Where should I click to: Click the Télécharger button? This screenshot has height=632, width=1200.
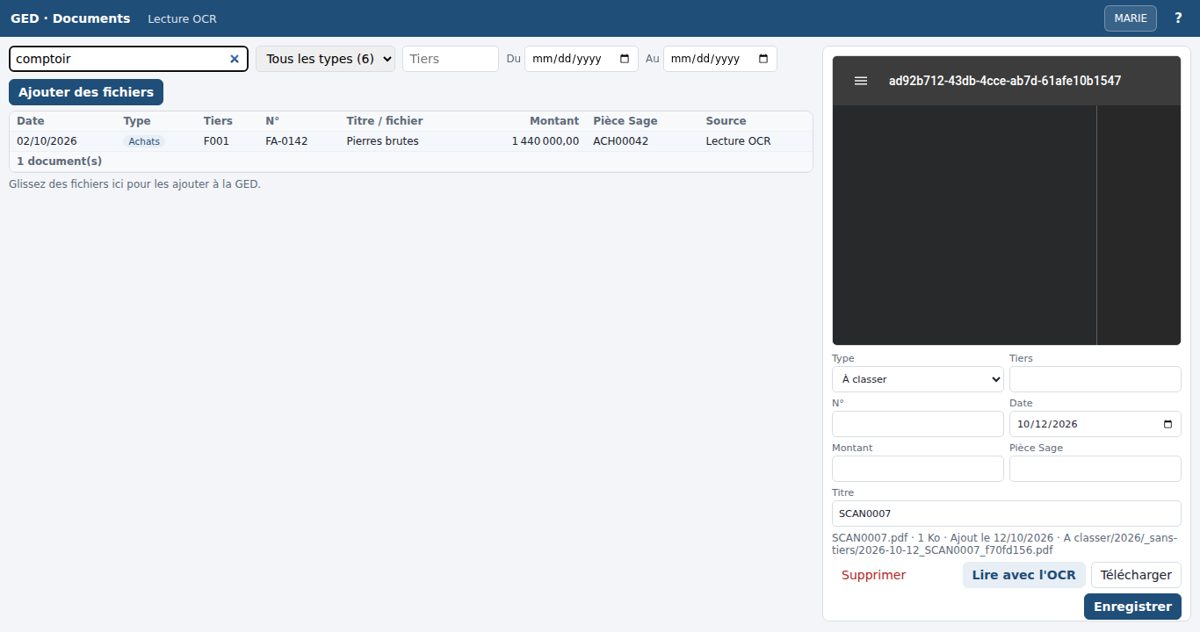[1136, 575]
